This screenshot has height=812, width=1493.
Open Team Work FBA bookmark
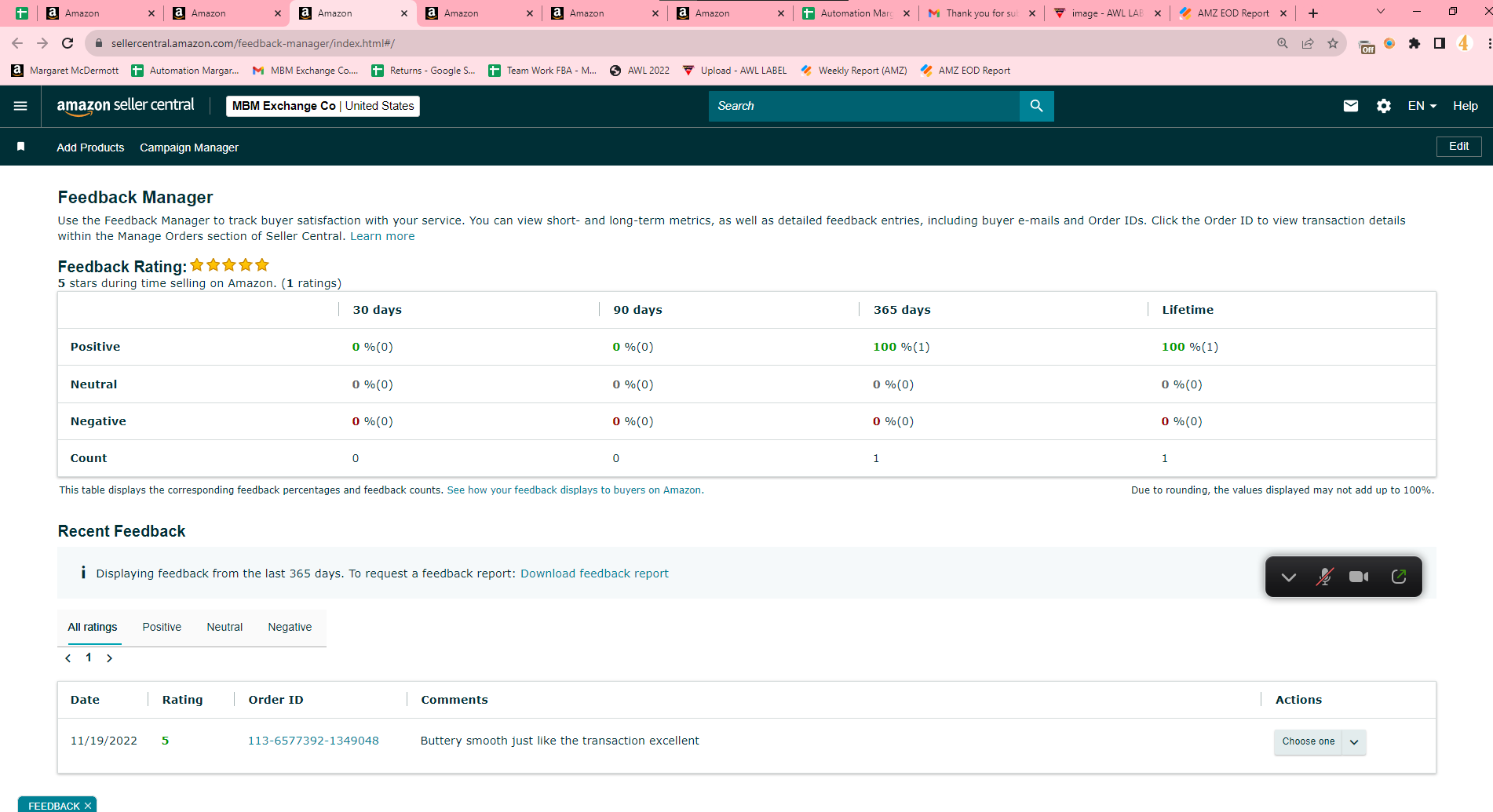click(542, 71)
